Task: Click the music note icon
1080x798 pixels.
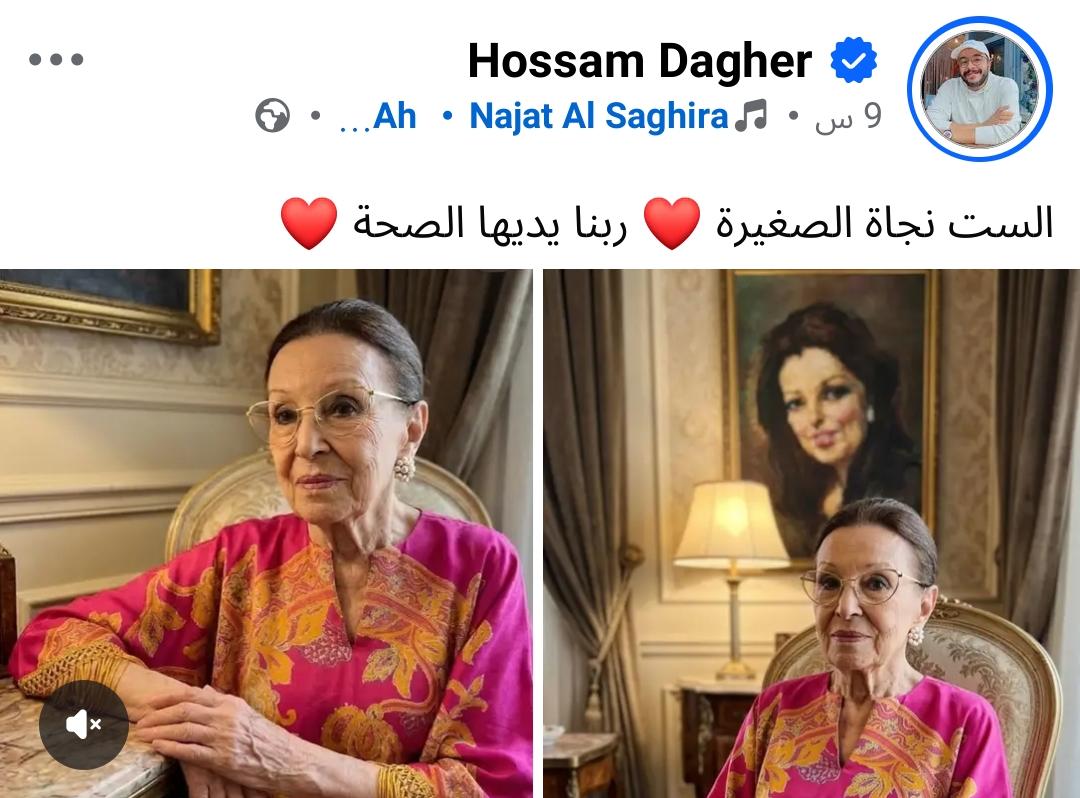Action: pyautogui.click(x=751, y=115)
